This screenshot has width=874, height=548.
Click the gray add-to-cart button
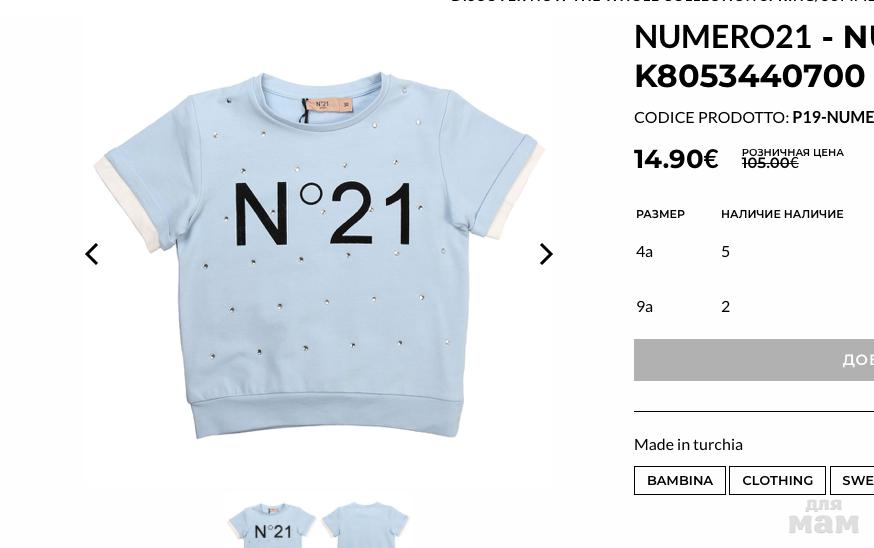pos(754,360)
